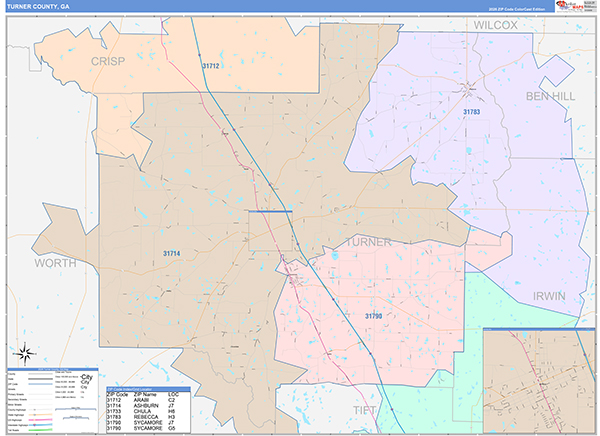Click 31733 in the ZIP index table
The height and width of the screenshot is (436, 600).
[x=114, y=411]
